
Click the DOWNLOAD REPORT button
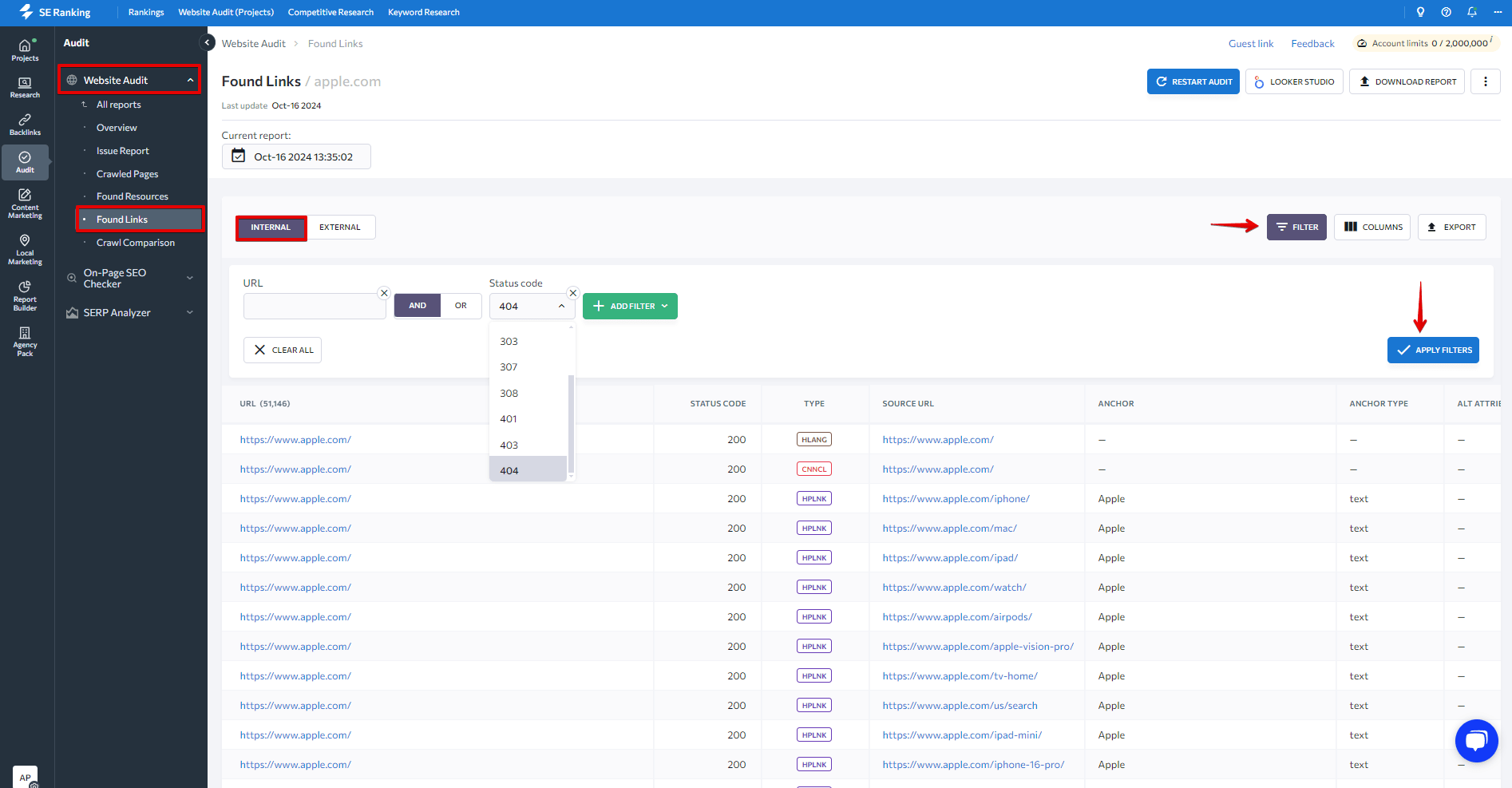pyautogui.click(x=1407, y=81)
